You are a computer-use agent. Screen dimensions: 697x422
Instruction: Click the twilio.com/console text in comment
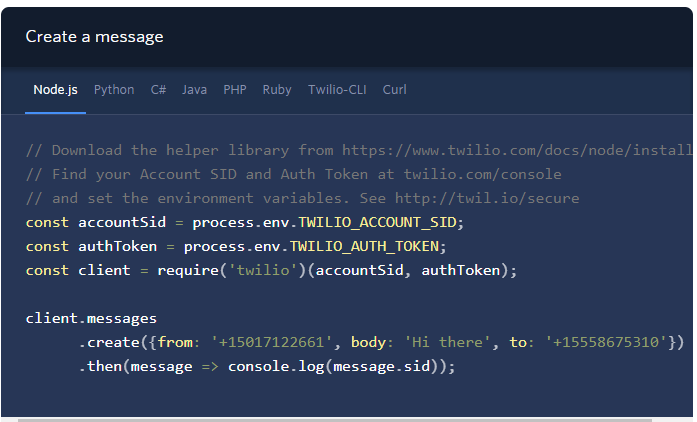click(x=482, y=174)
